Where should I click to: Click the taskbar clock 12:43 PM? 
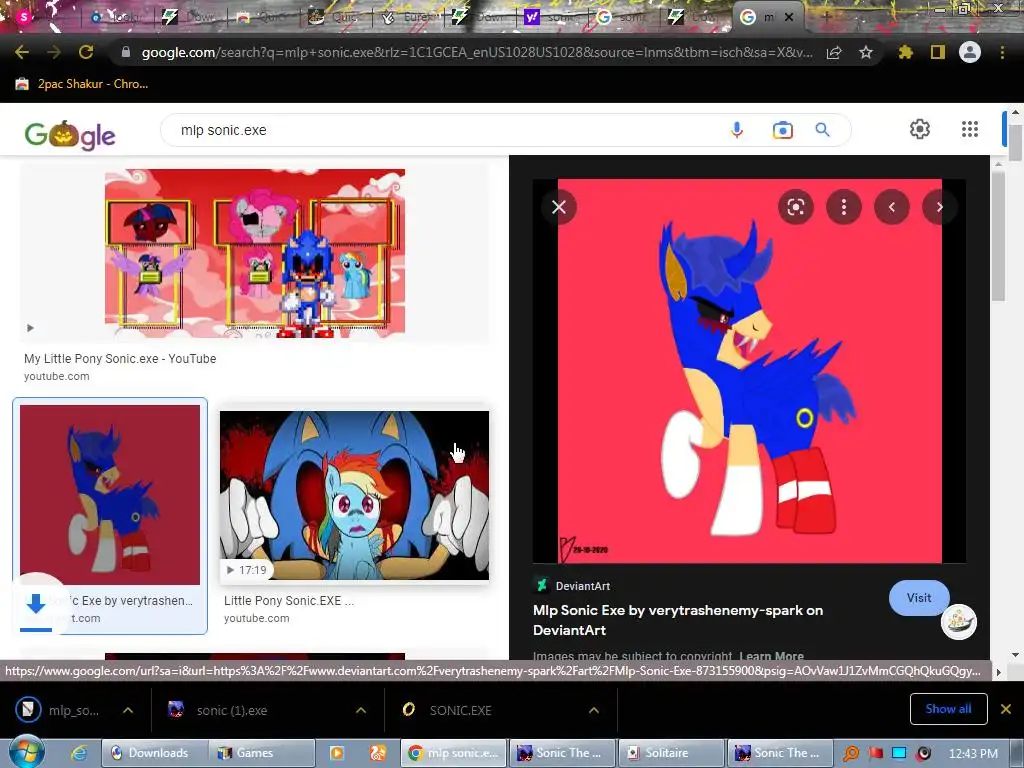click(973, 753)
